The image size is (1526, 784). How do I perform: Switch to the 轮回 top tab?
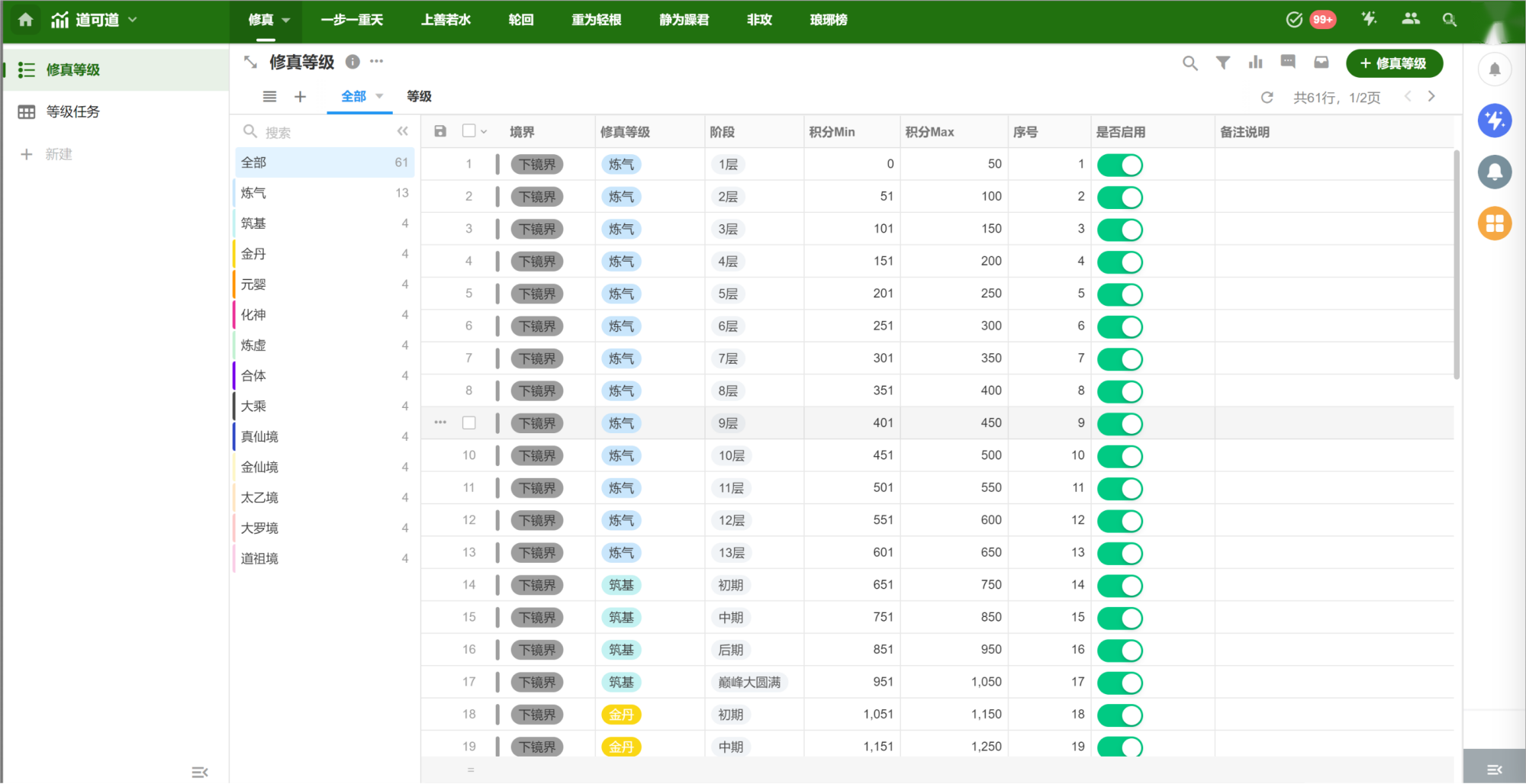point(520,20)
